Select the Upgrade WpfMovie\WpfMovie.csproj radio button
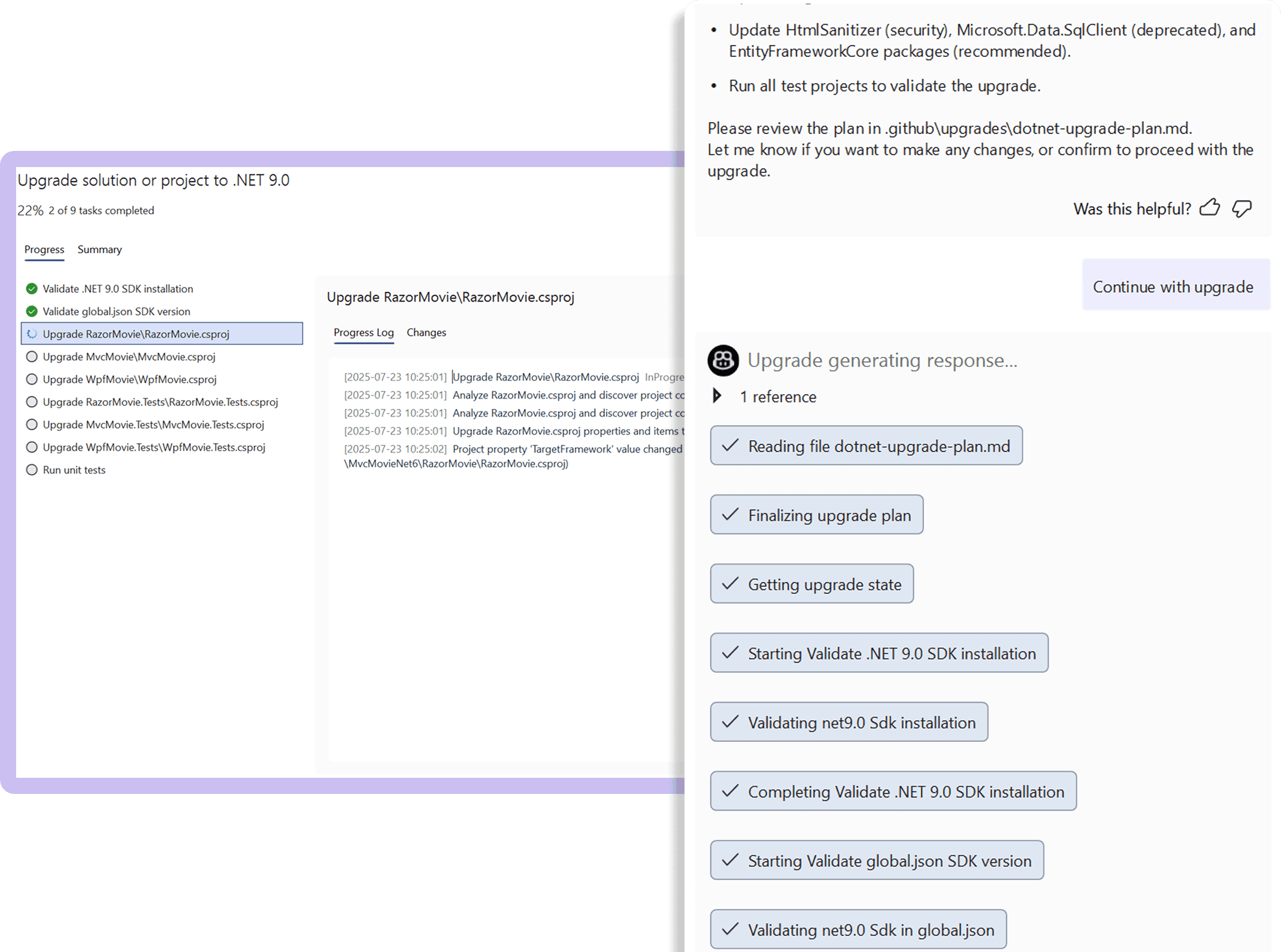 (x=32, y=379)
